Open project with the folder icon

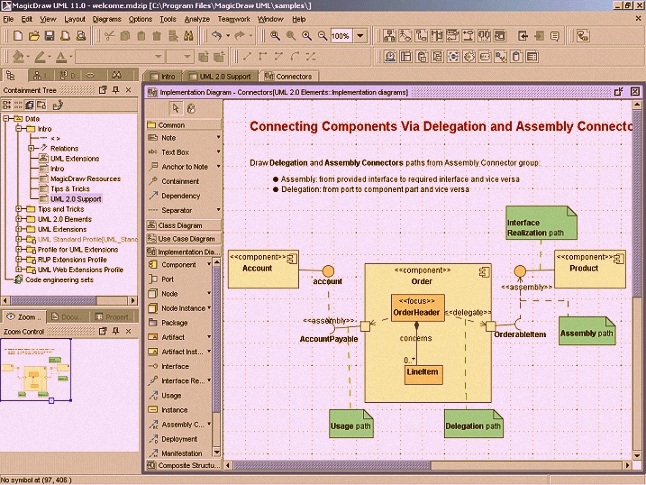[x=34, y=36]
